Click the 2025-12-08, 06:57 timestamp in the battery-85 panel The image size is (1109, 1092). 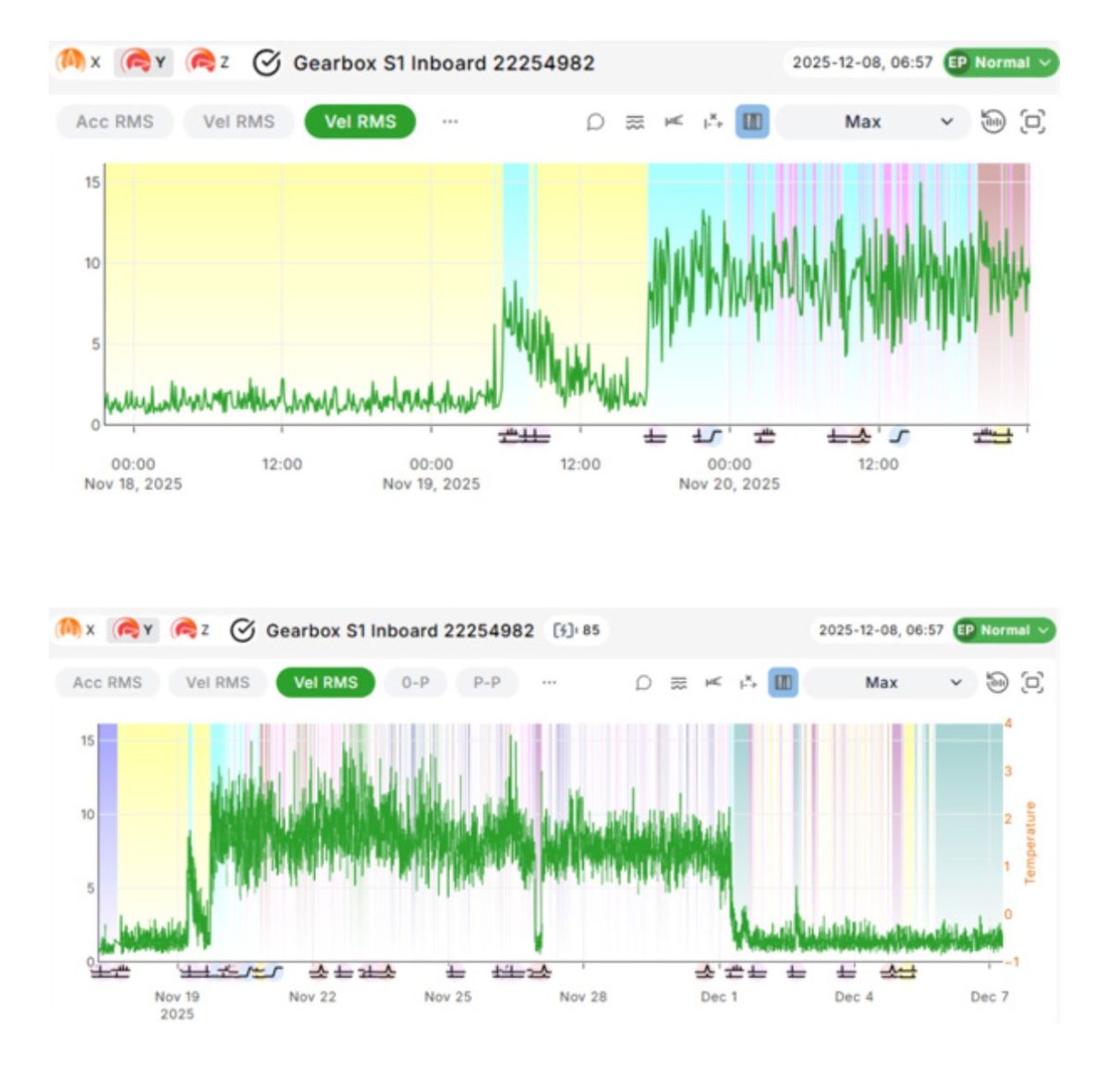point(881,630)
